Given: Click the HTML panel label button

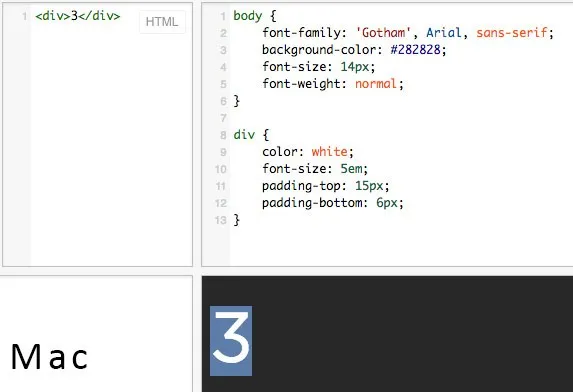Looking at the screenshot, I should click(x=162, y=22).
